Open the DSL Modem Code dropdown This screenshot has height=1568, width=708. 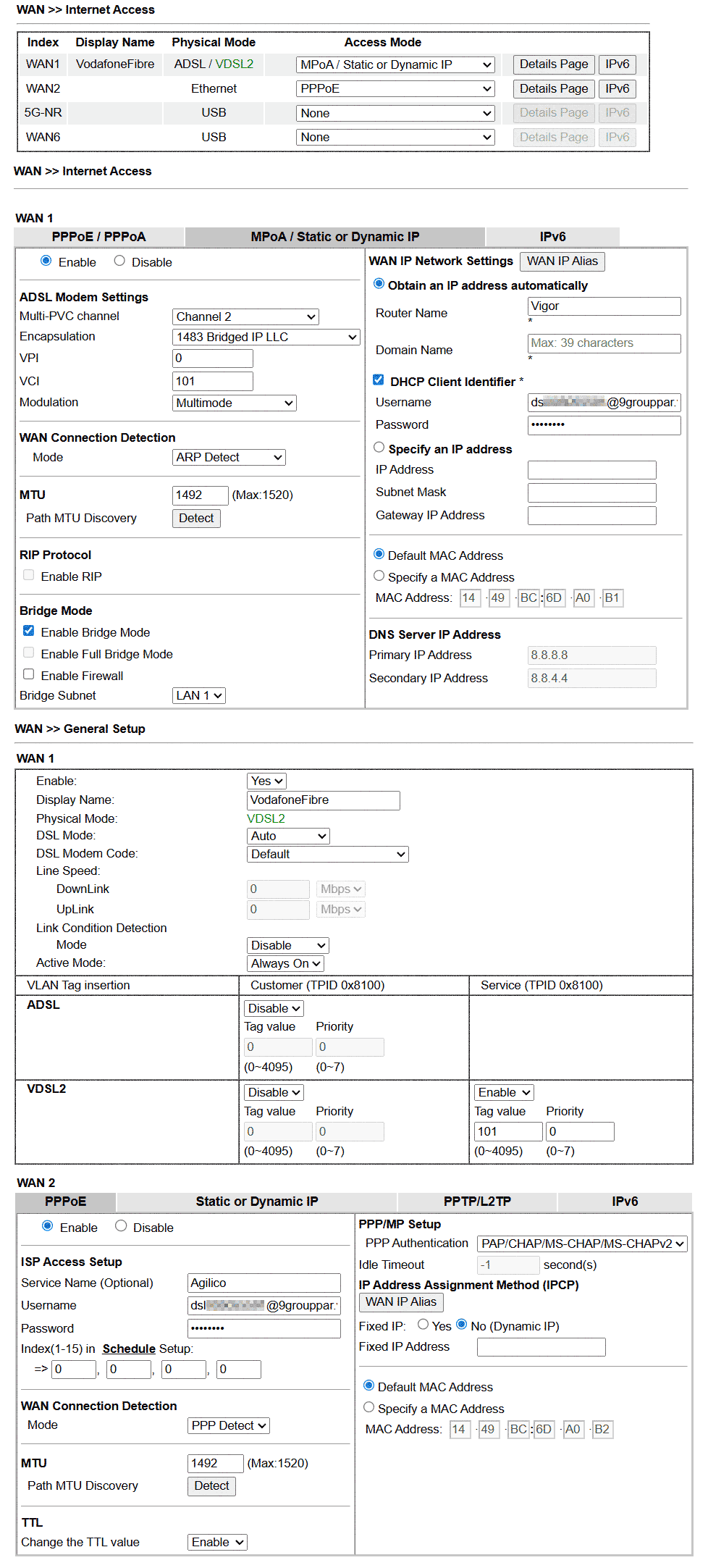[328, 854]
